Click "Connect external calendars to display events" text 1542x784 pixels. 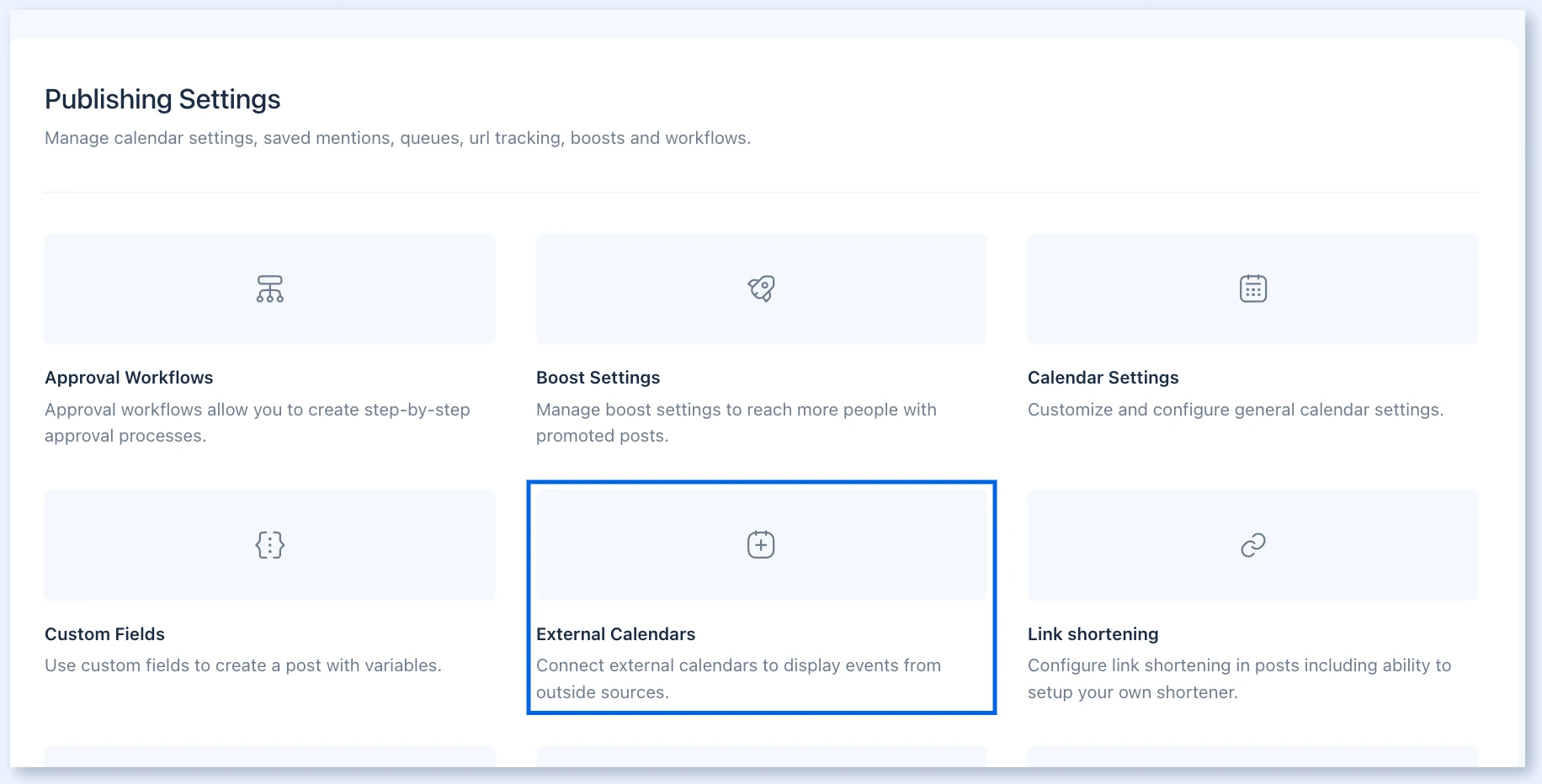click(738, 679)
